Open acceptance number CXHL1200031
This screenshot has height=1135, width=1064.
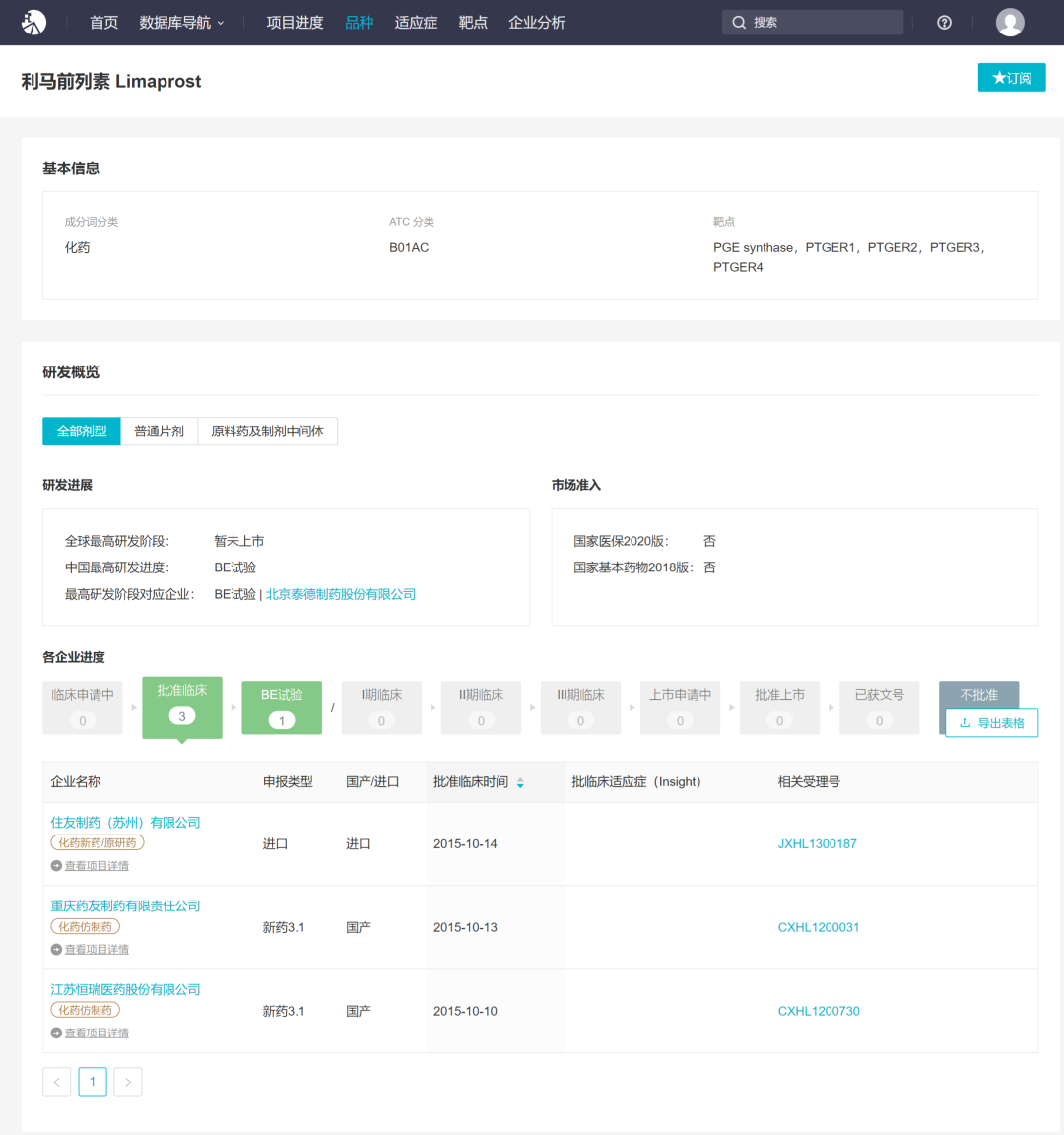(819, 927)
